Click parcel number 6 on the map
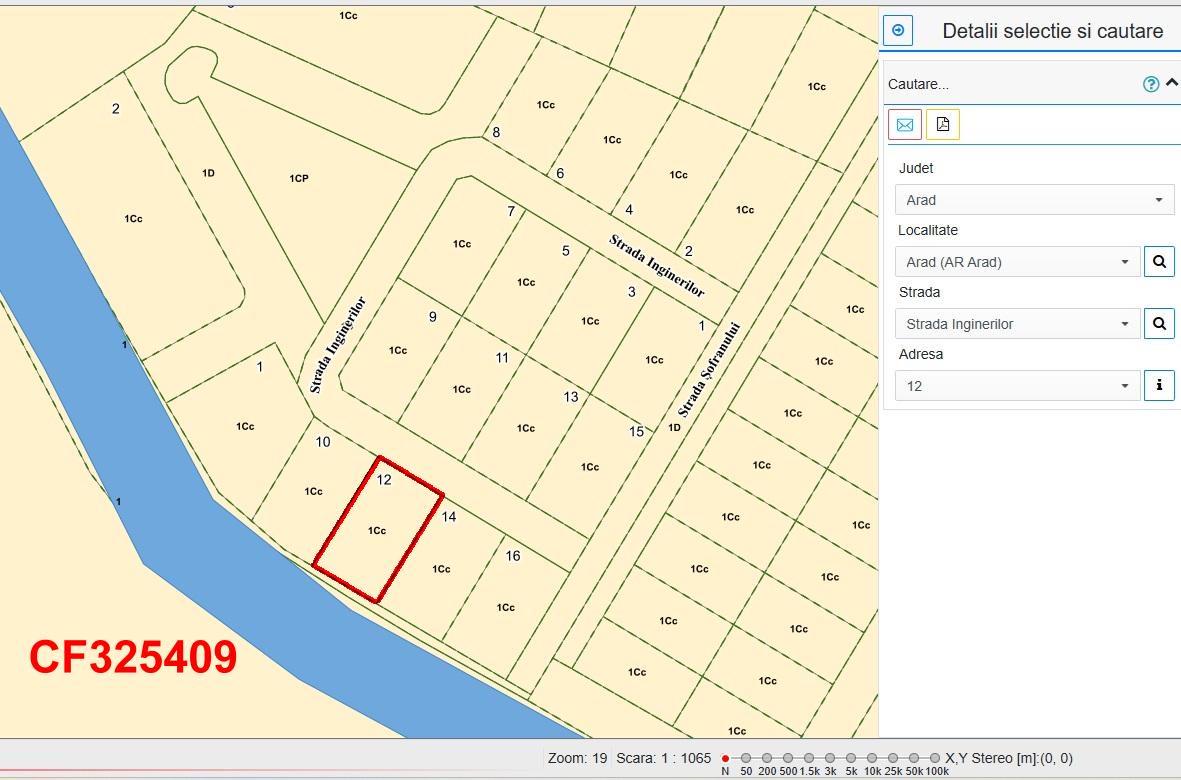 click(x=560, y=173)
